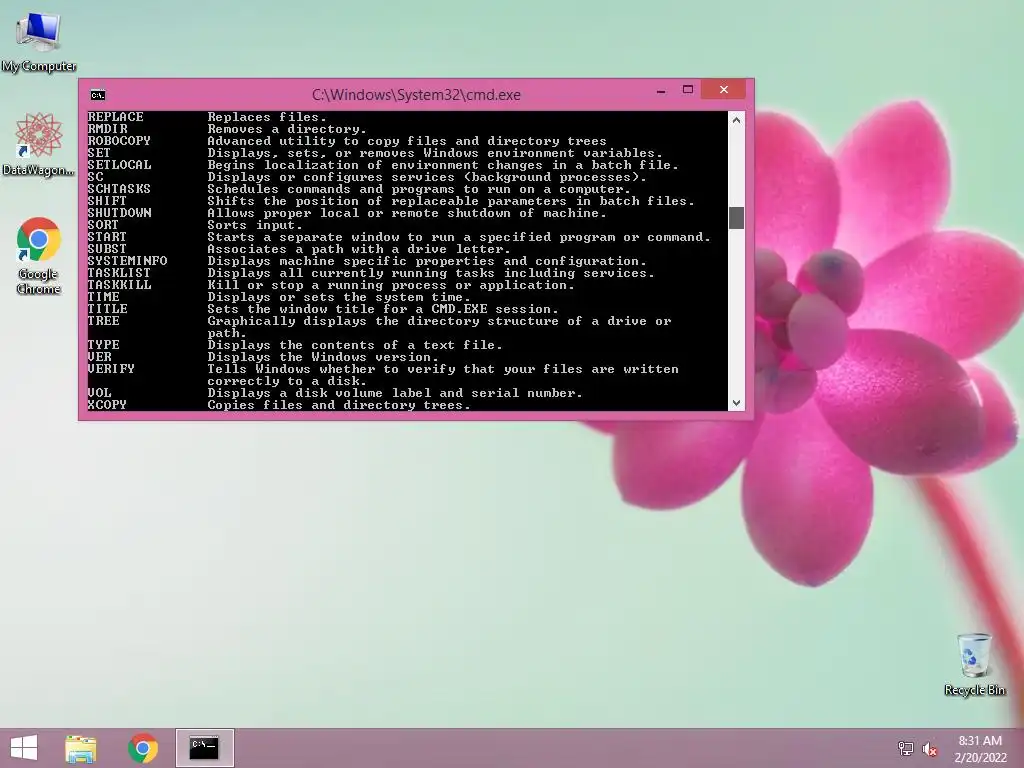The width and height of the screenshot is (1024, 768).
Task: Click the scrollbar up arrow in cmd
Action: 736,120
